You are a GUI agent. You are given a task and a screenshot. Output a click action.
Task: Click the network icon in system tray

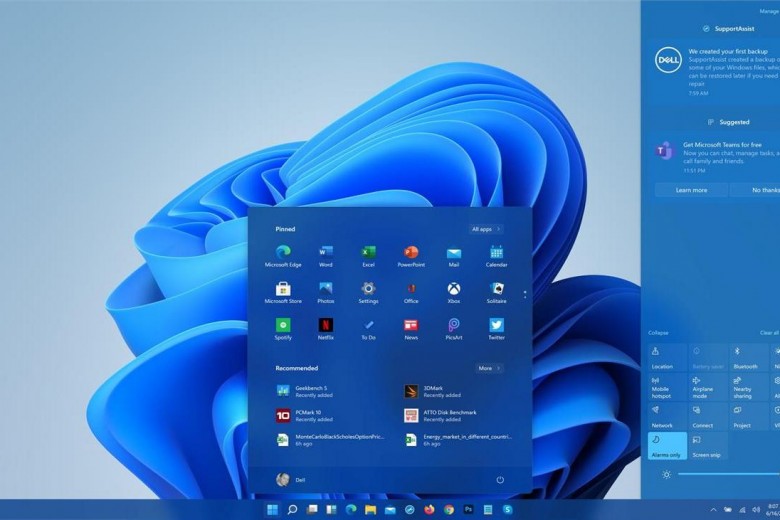click(742, 510)
